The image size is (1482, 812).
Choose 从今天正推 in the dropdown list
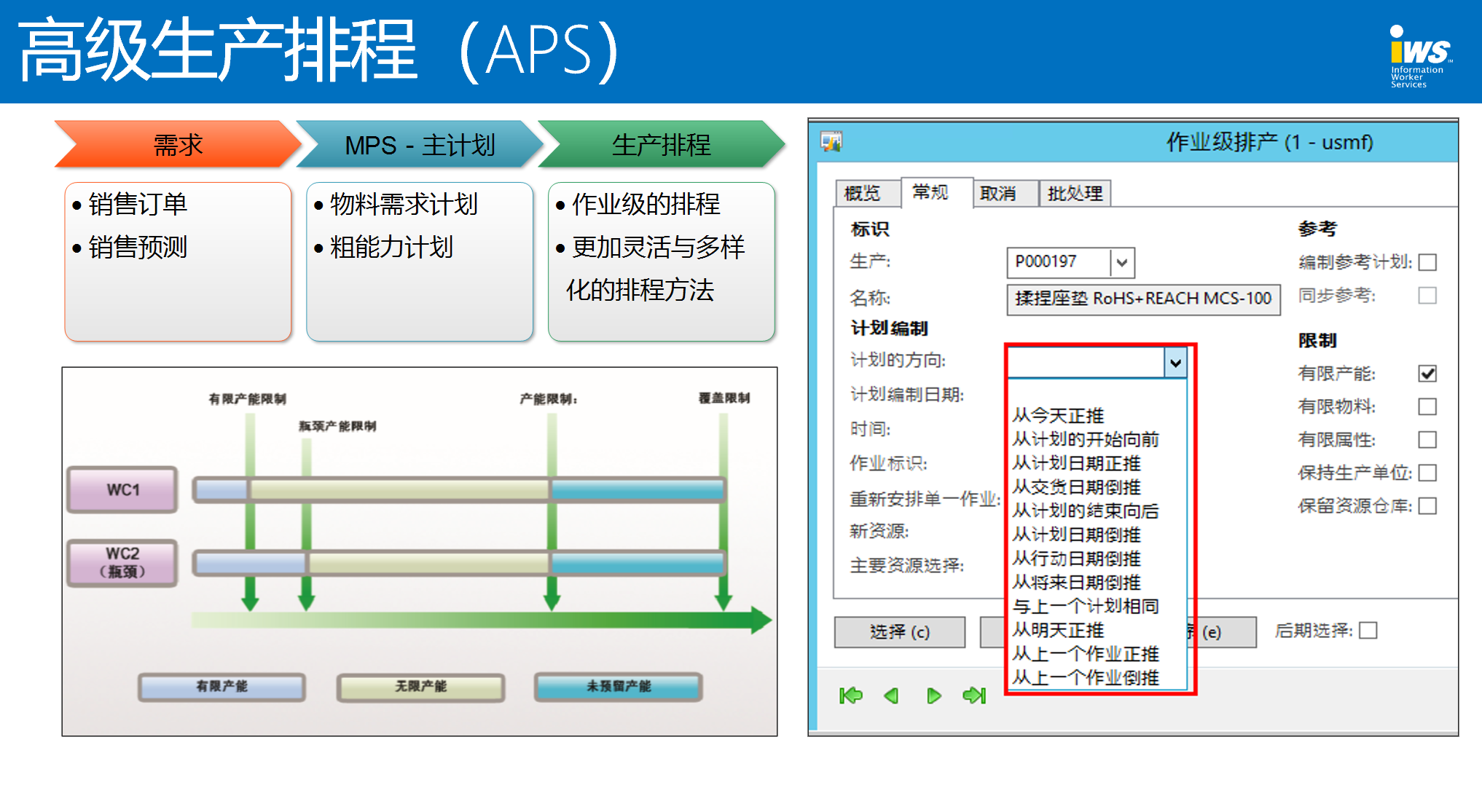click(x=1058, y=416)
